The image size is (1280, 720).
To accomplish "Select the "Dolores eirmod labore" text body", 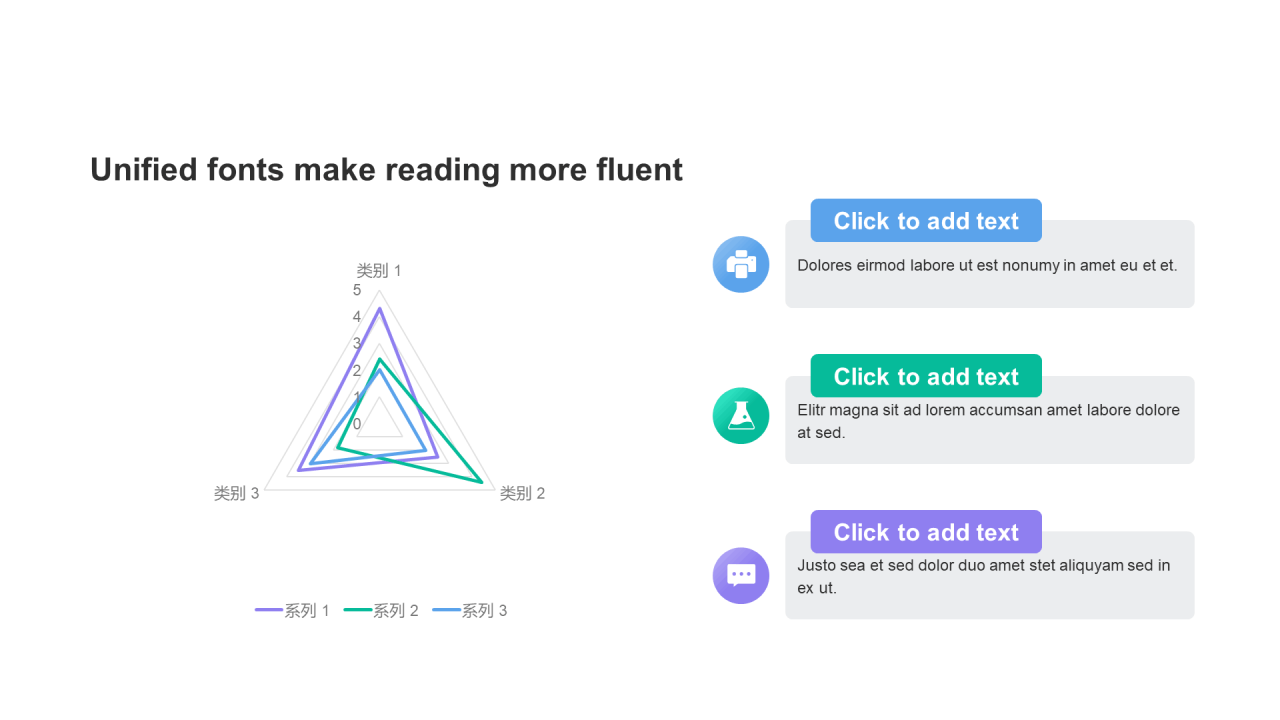I will click(x=987, y=266).
